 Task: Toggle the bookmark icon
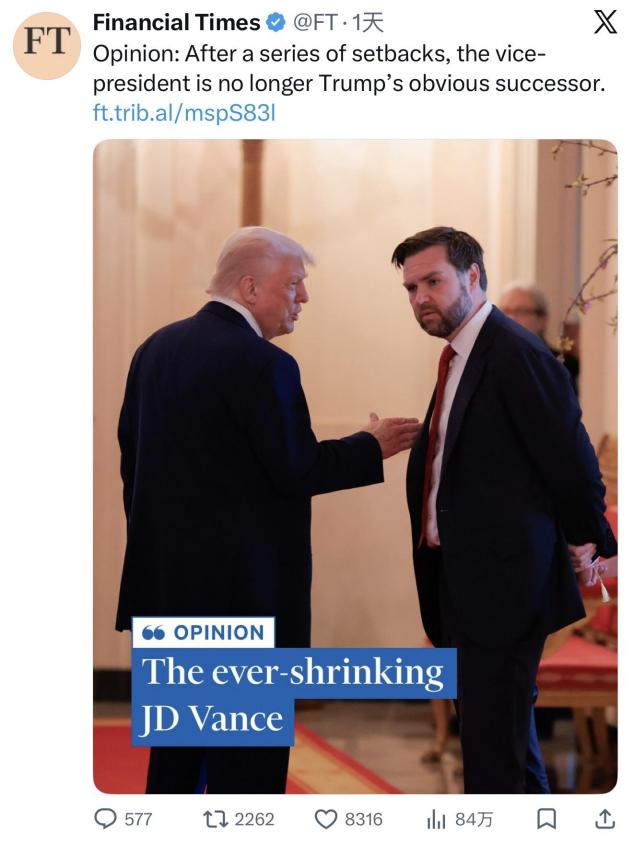click(x=546, y=819)
